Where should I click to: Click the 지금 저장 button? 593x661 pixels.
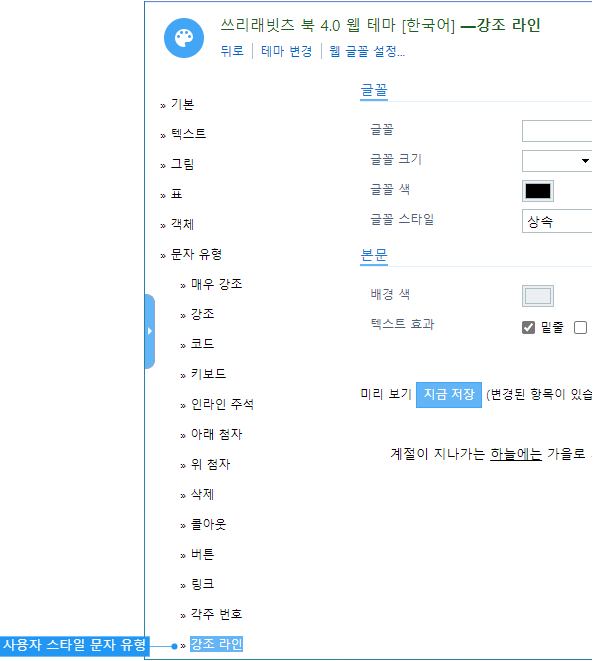point(449,395)
